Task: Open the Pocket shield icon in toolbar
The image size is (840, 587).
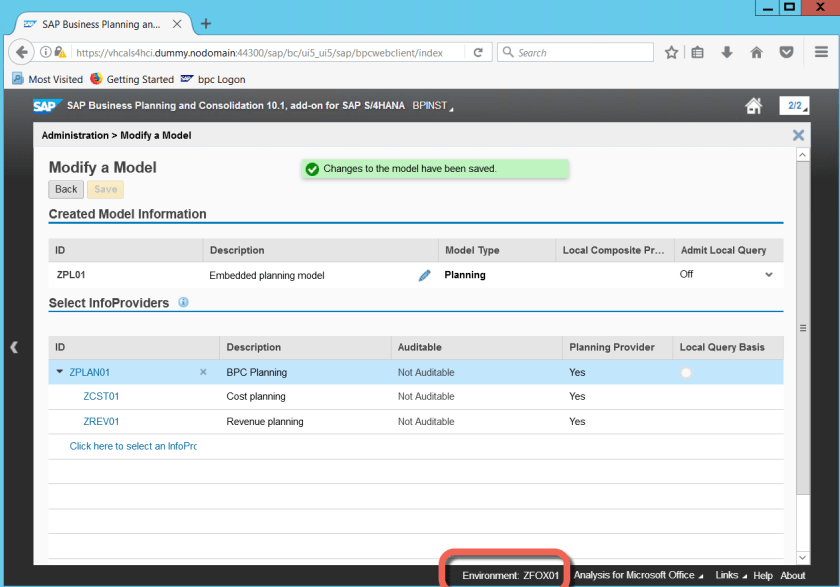Action: pyautogui.click(x=787, y=52)
